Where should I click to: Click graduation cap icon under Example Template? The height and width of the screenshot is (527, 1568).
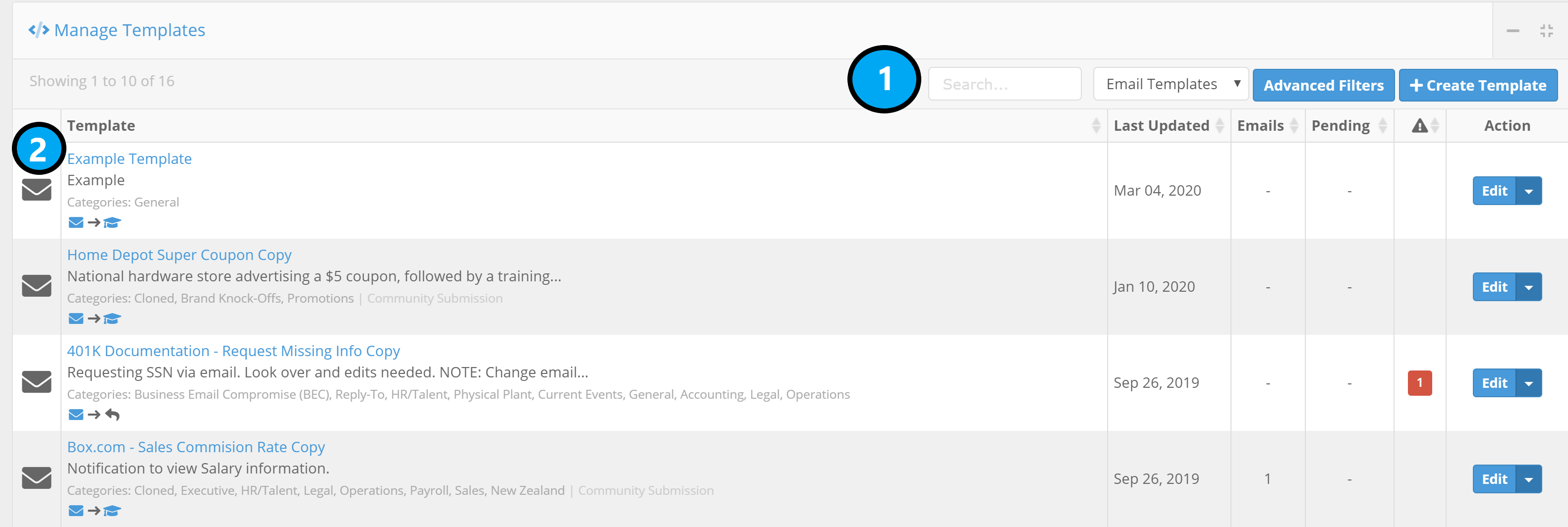coord(112,223)
